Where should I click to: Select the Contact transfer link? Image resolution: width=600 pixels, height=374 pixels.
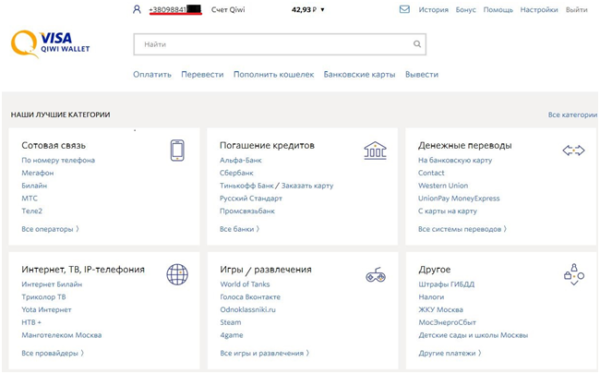pyautogui.click(x=431, y=173)
